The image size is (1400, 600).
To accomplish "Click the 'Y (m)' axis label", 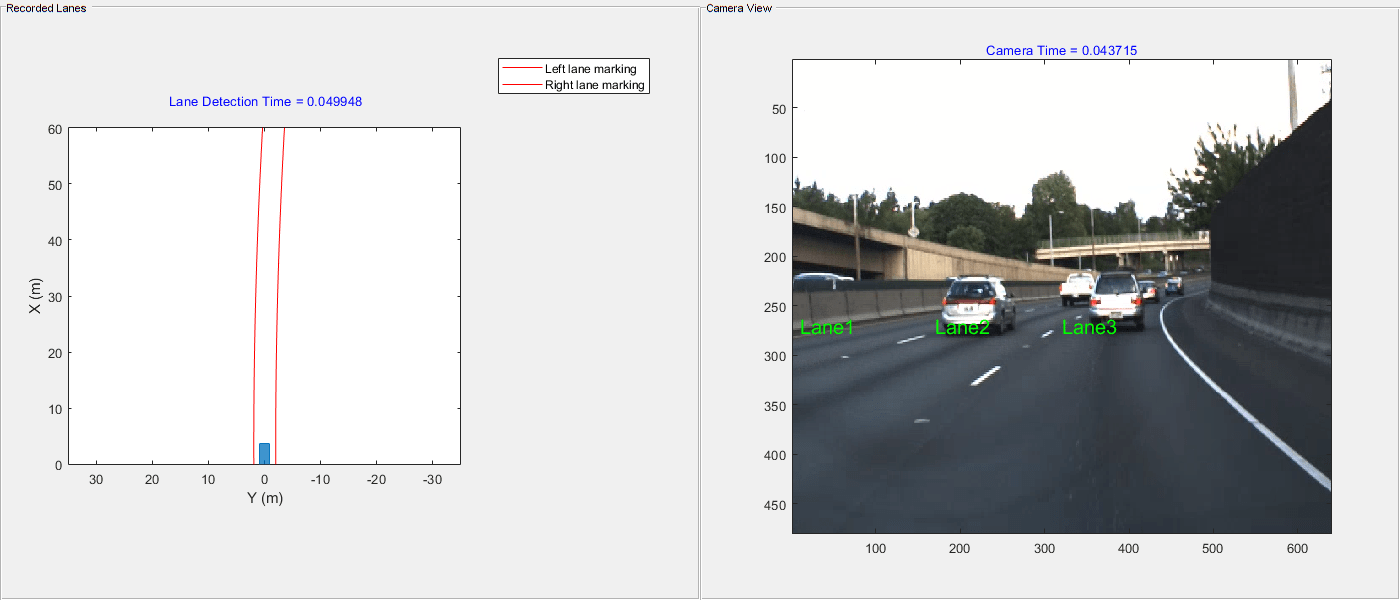I will (x=264, y=499).
